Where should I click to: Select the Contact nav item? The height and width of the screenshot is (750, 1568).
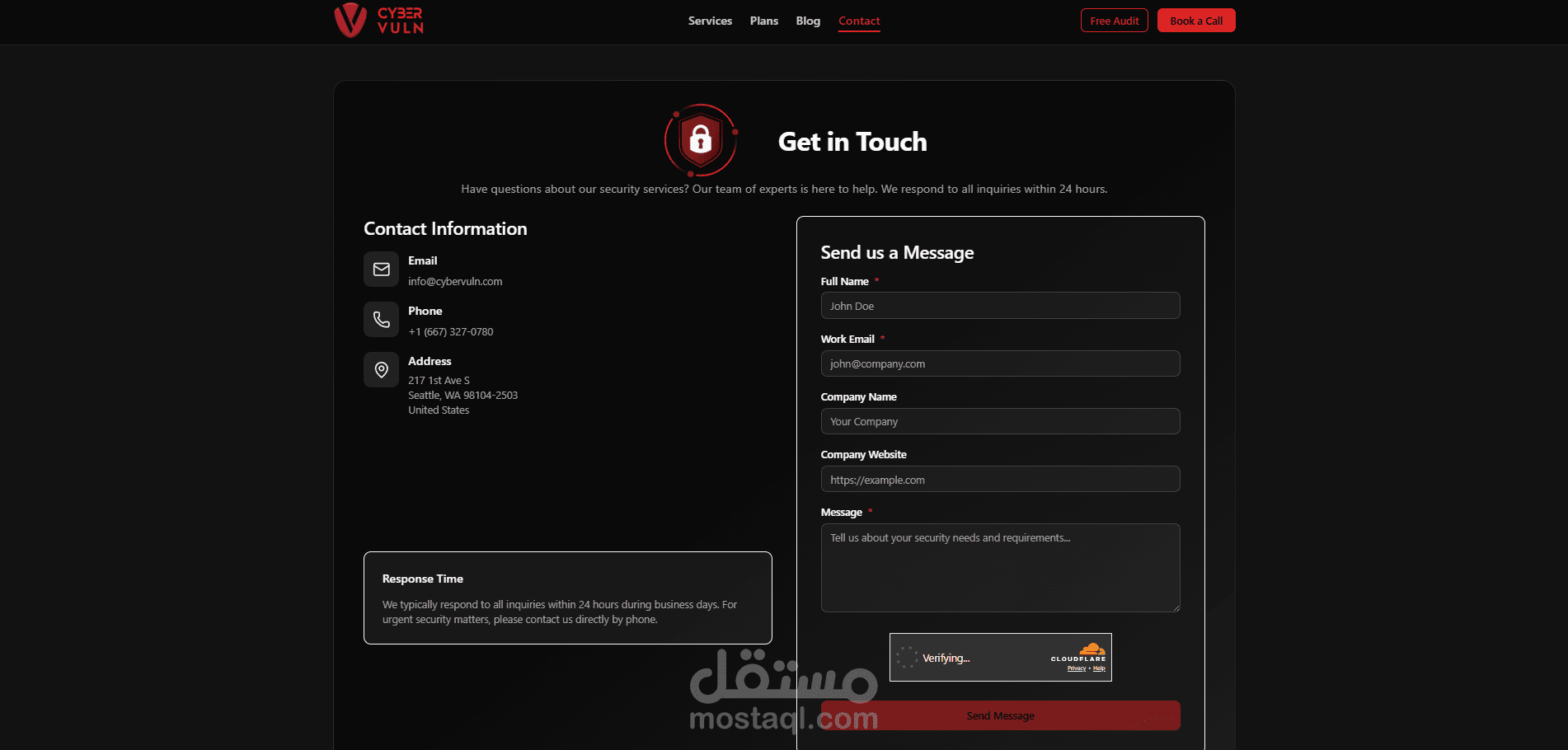[x=859, y=21]
